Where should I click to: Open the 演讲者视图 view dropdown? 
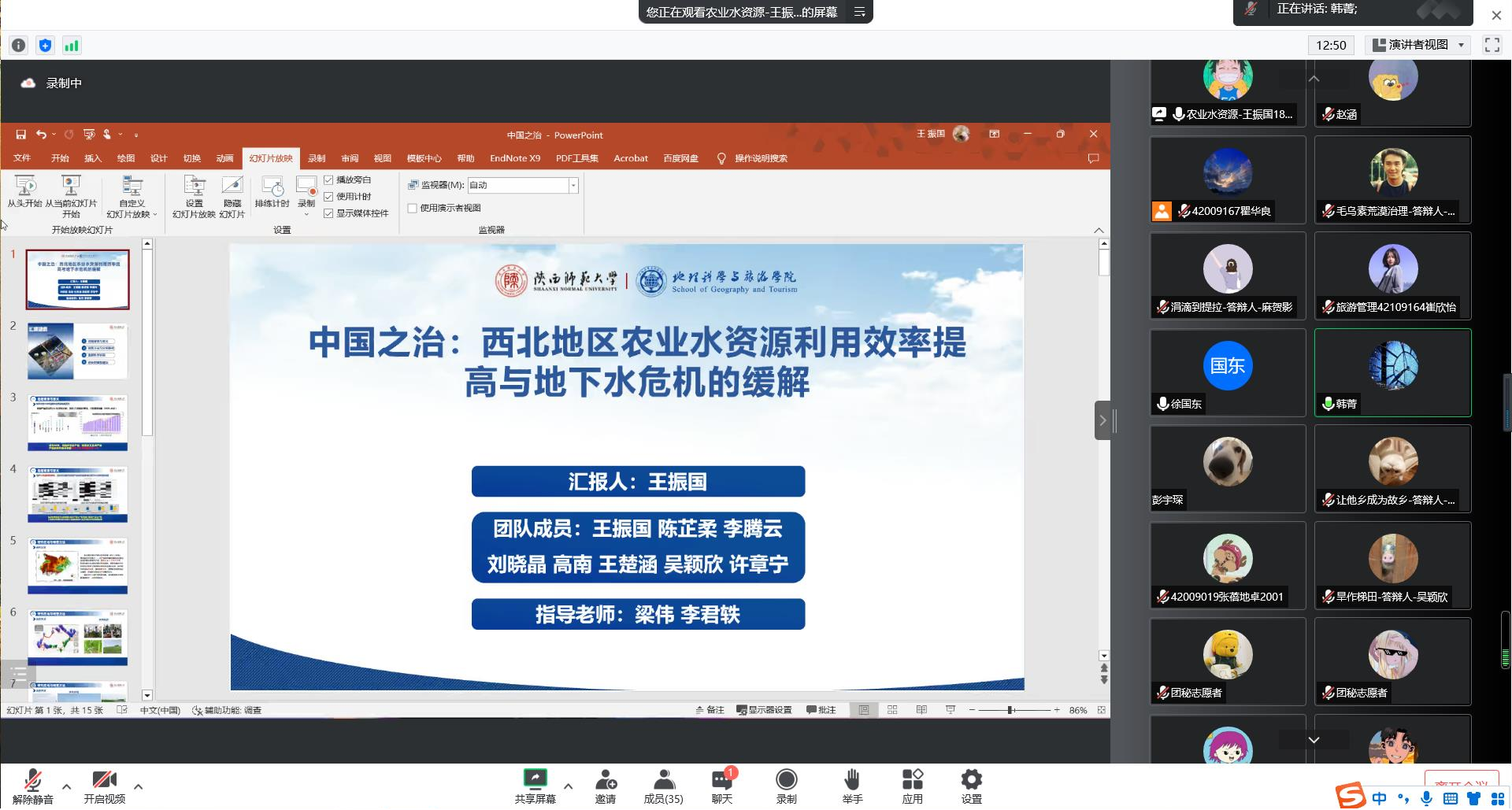1418,45
